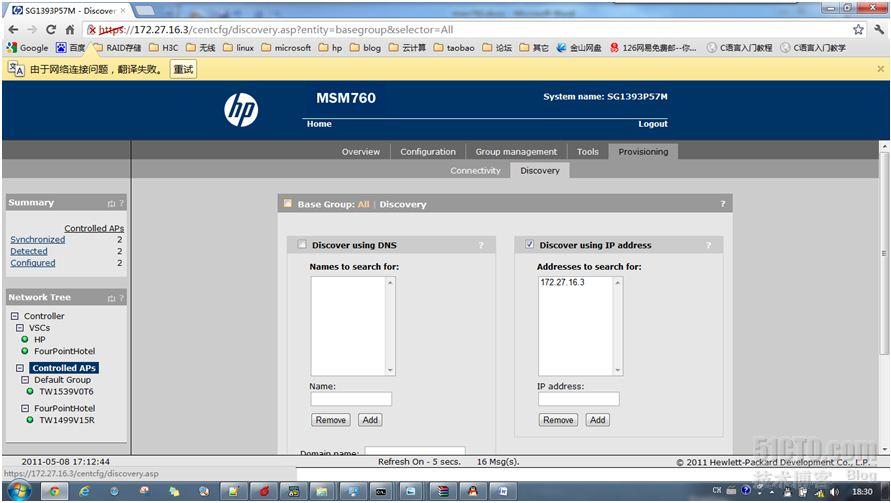Click the browser Back arrow
Viewport: 891px width, 503px height.
pyautogui.click(x=14, y=30)
